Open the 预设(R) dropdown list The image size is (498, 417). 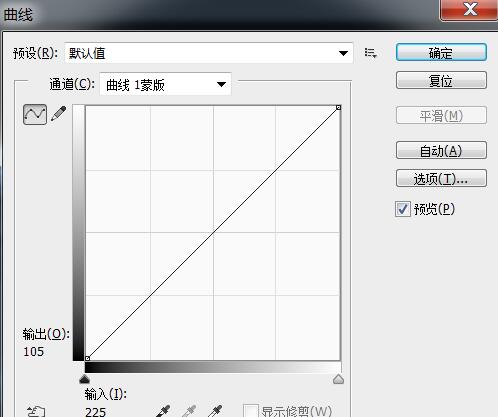(209, 53)
